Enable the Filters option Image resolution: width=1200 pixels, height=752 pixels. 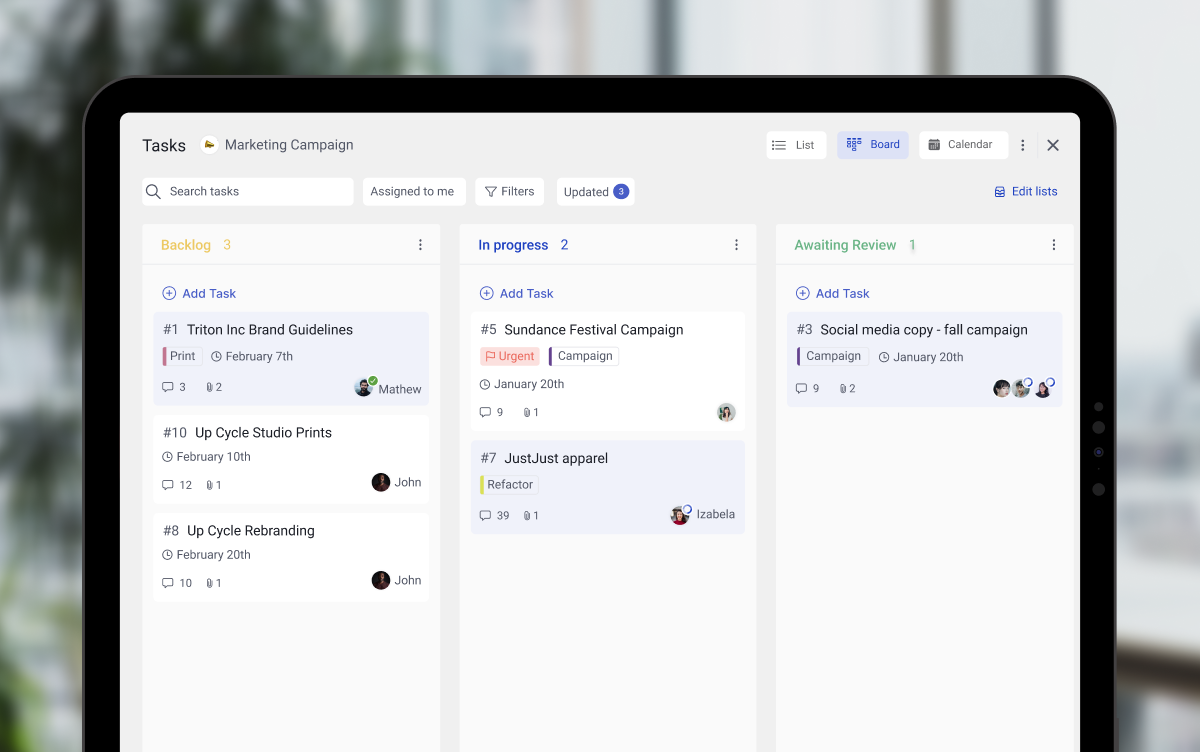(x=509, y=191)
